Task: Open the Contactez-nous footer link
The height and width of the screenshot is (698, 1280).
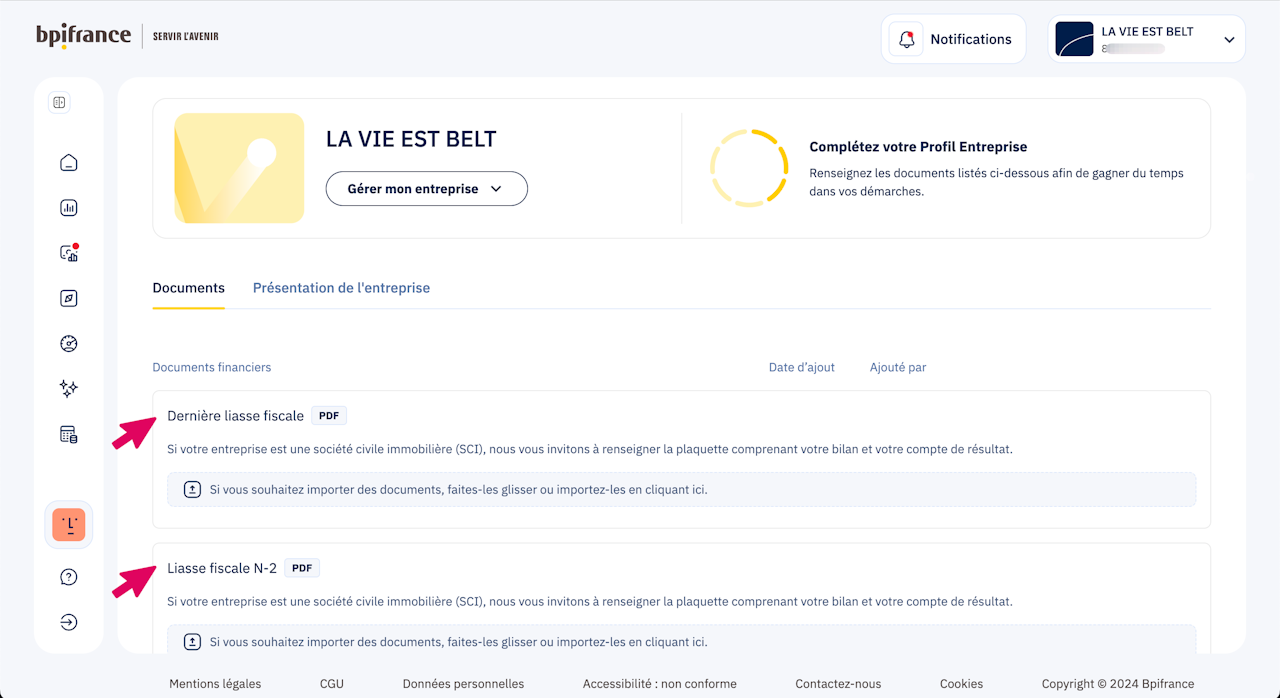Action: [x=838, y=684]
